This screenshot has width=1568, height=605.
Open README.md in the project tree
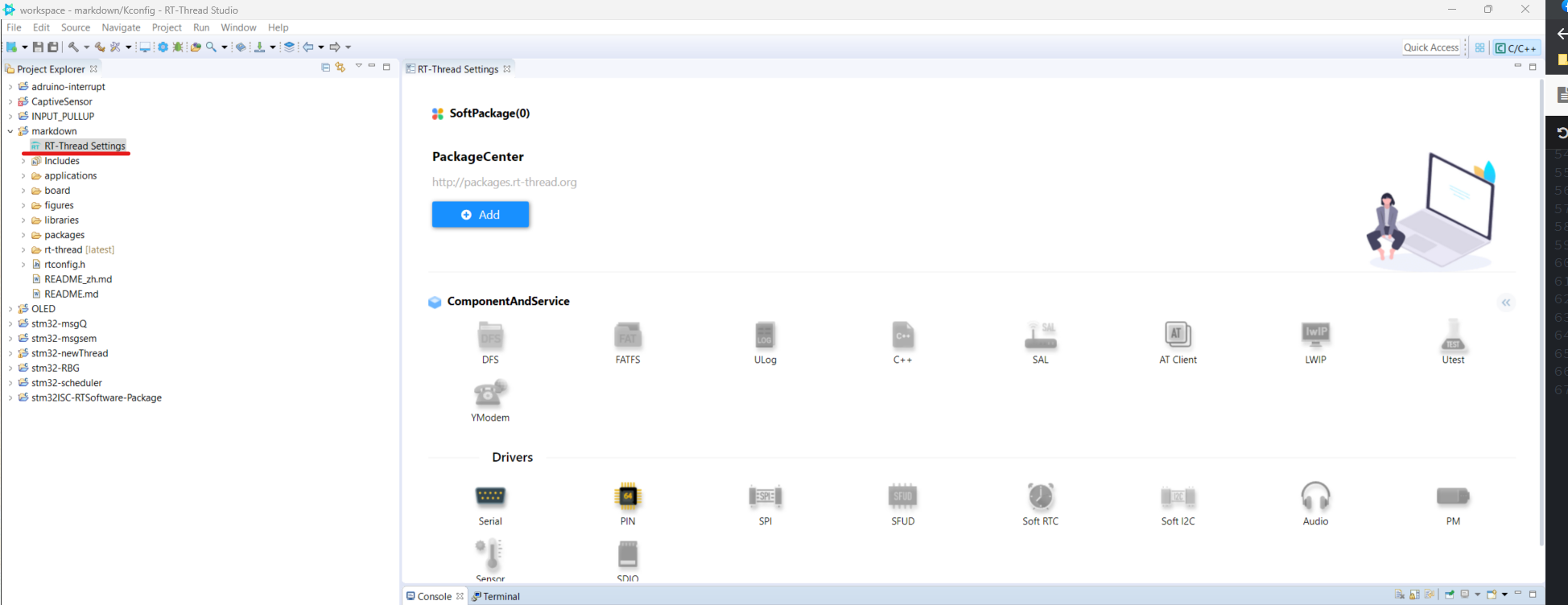coord(71,294)
